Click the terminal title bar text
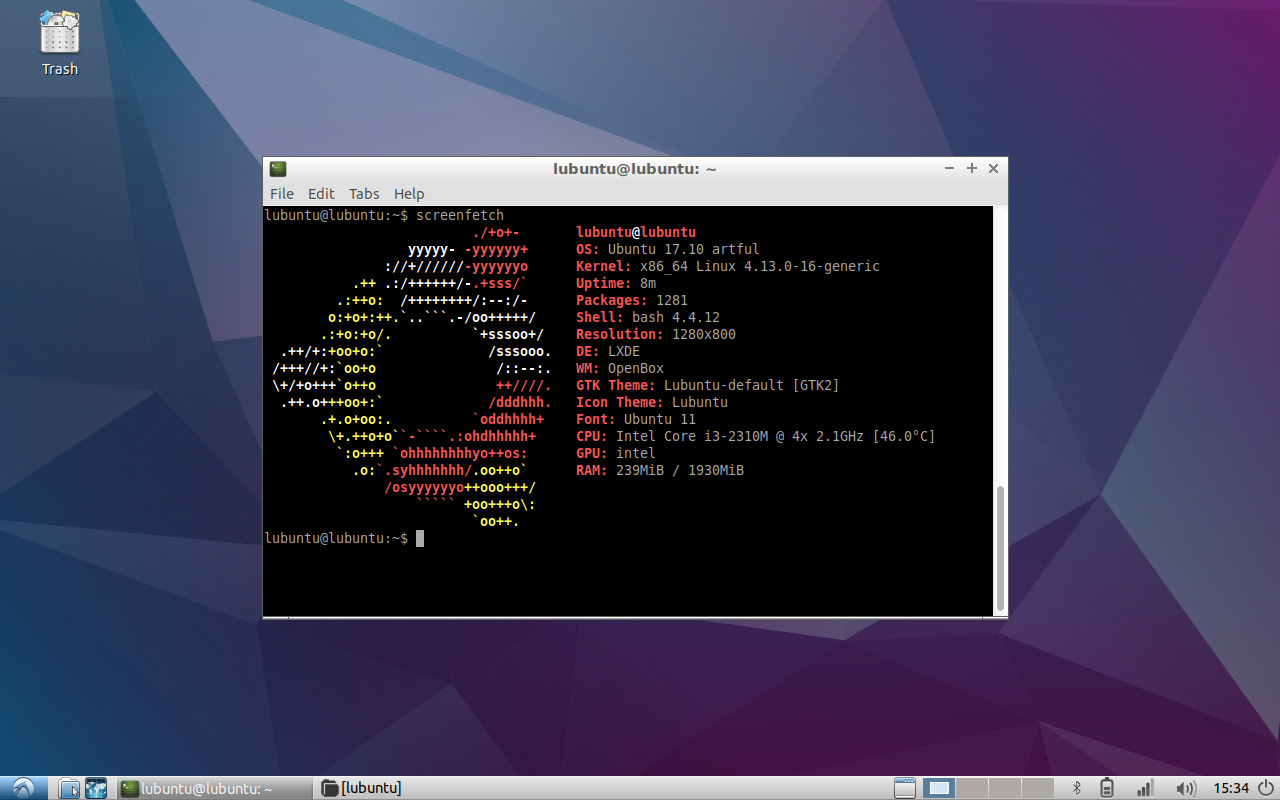The width and height of the screenshot is (1280, 800). click(x=635, y=169)
